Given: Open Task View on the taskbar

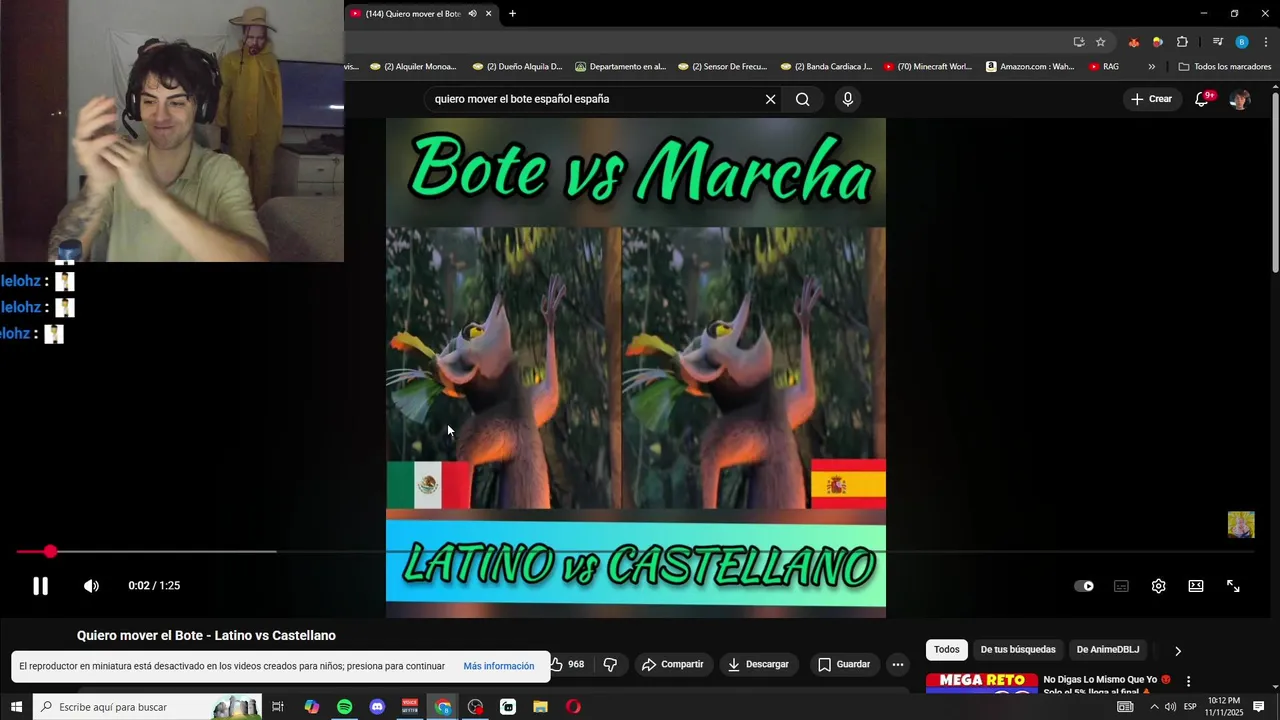Looking at the screenshot, I should (278, 707).
